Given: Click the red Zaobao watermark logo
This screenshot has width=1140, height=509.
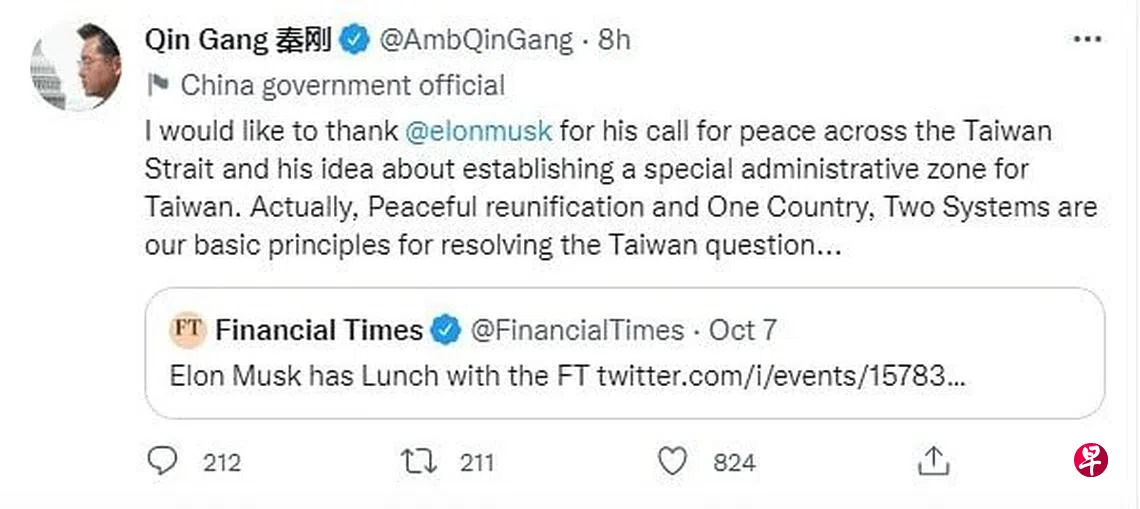Looking at the screenshot, I should point(1091,459).
